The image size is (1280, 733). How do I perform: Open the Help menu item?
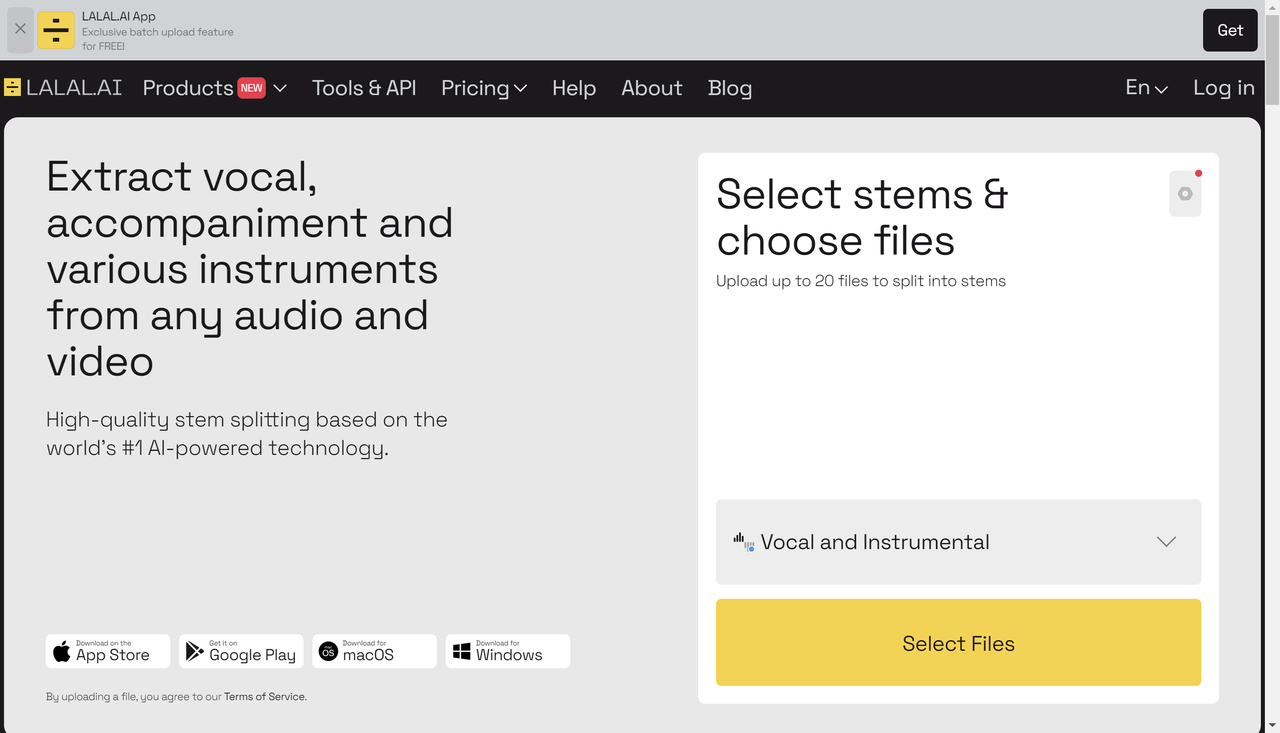[574, 88]
